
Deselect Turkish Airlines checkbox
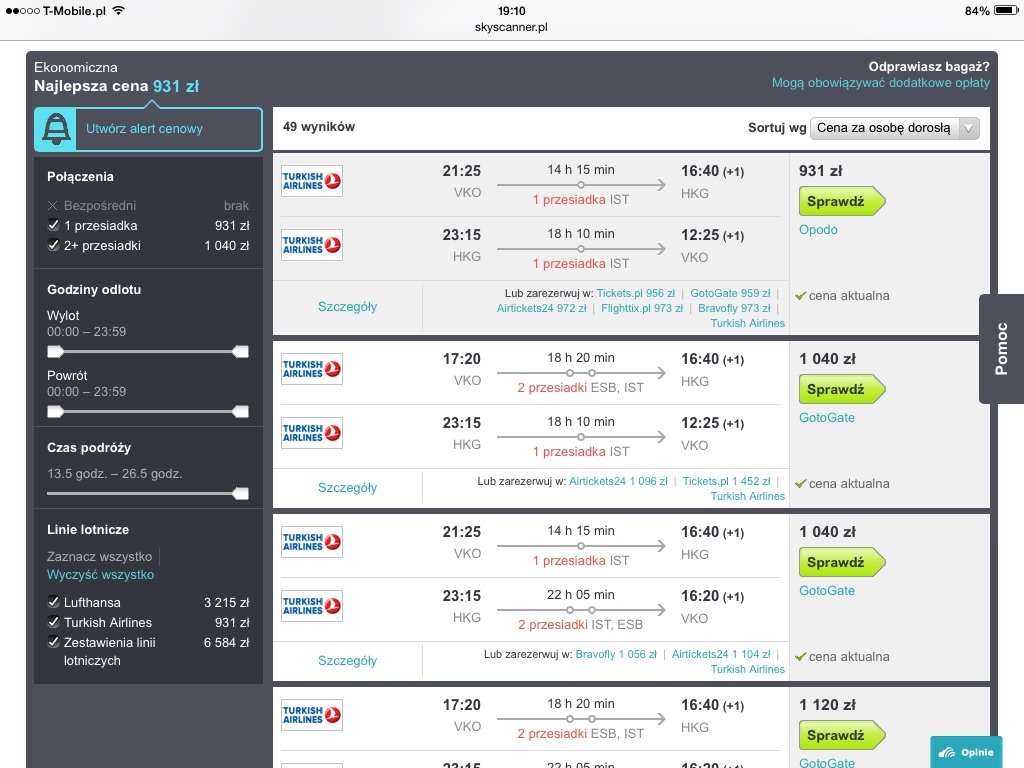click(x=54, y=622)
